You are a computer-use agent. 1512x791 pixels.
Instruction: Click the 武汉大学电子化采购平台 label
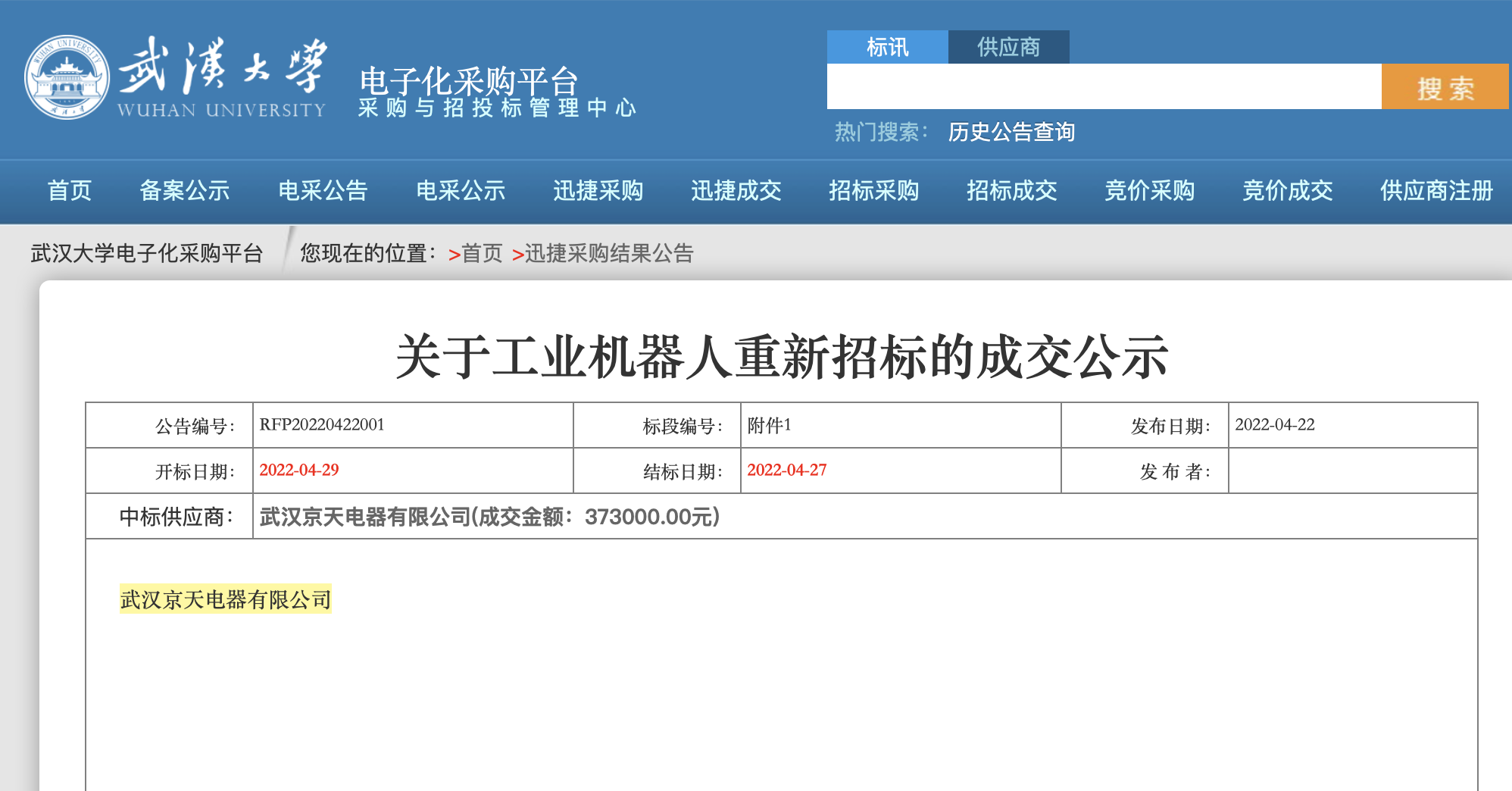pyautogui.click(x=147, y=253)
